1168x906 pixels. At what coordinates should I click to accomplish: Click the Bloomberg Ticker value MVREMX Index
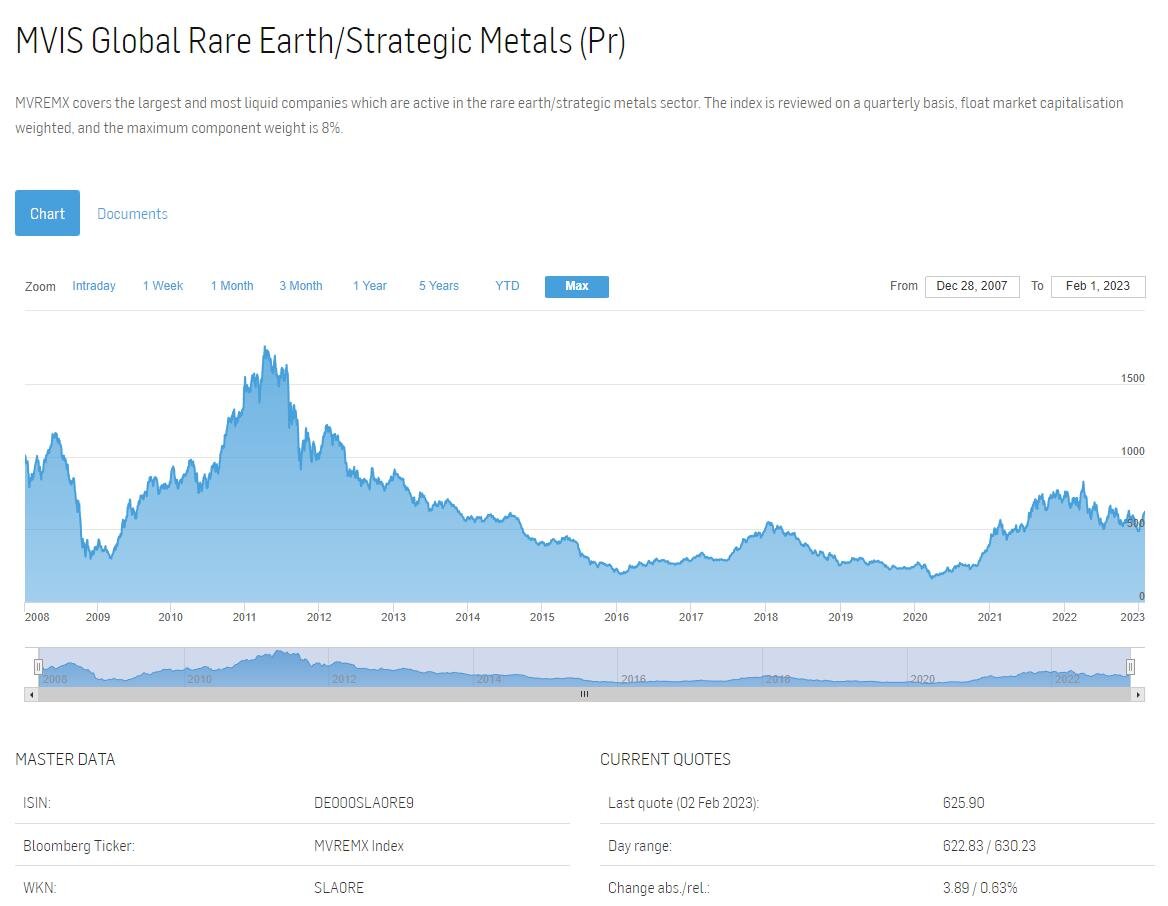coord(358,846)
